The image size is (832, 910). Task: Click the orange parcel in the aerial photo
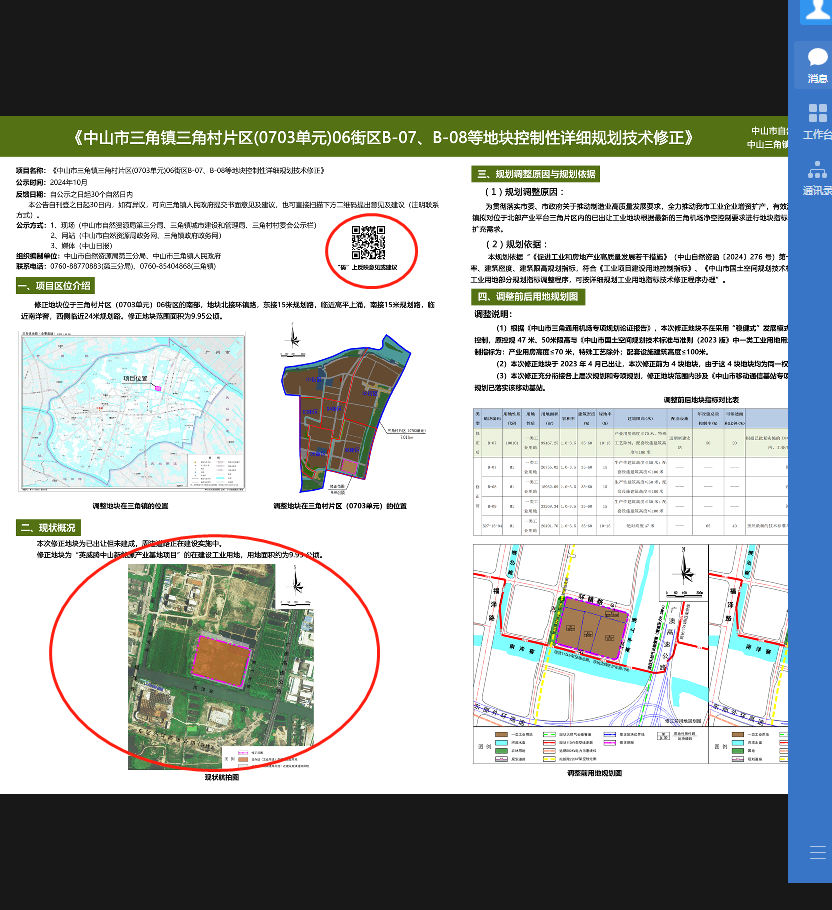point(222,660)
